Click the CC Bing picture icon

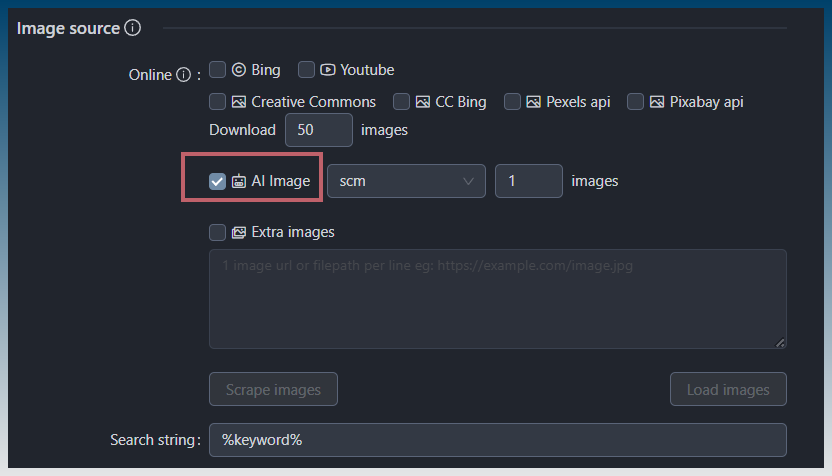click(422, 102)
